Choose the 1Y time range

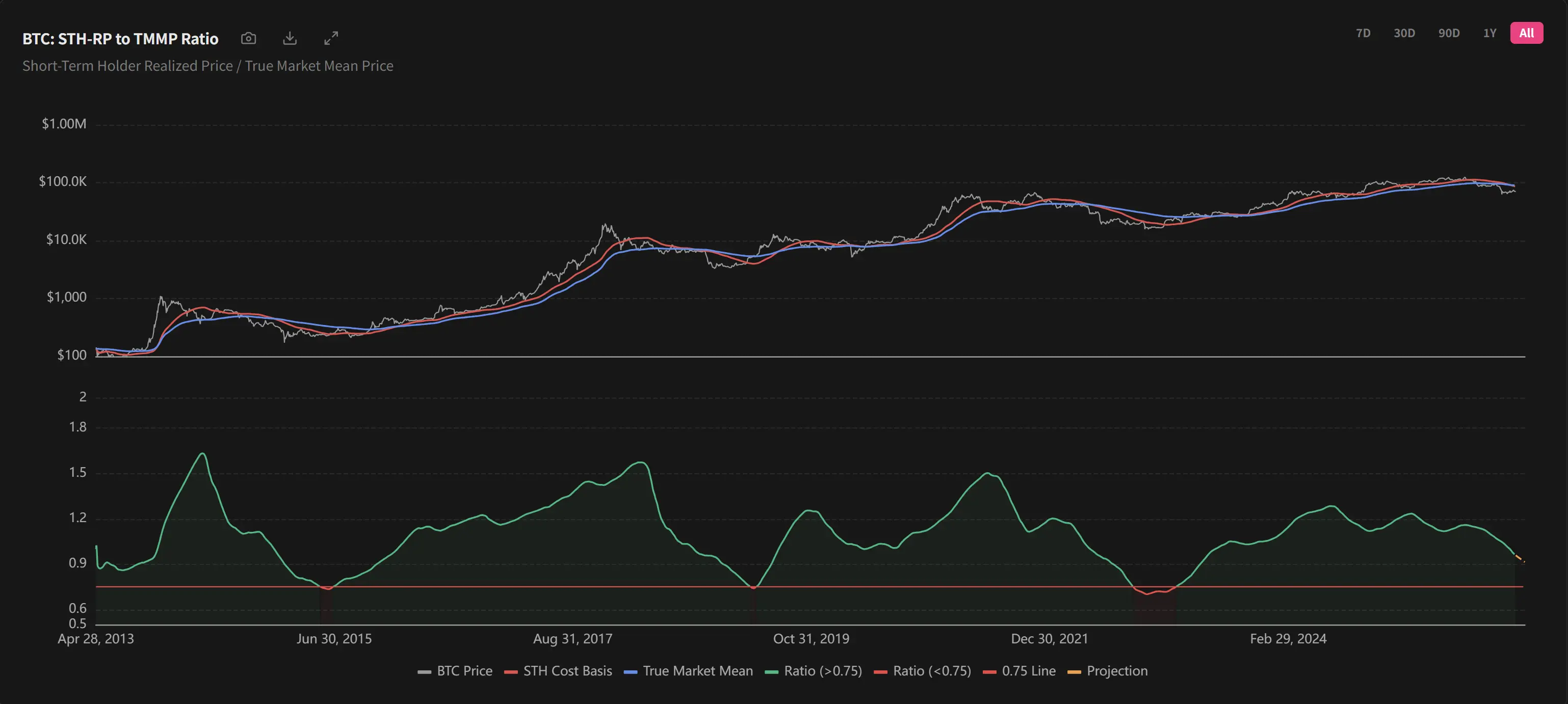[x=1489, y=33]
